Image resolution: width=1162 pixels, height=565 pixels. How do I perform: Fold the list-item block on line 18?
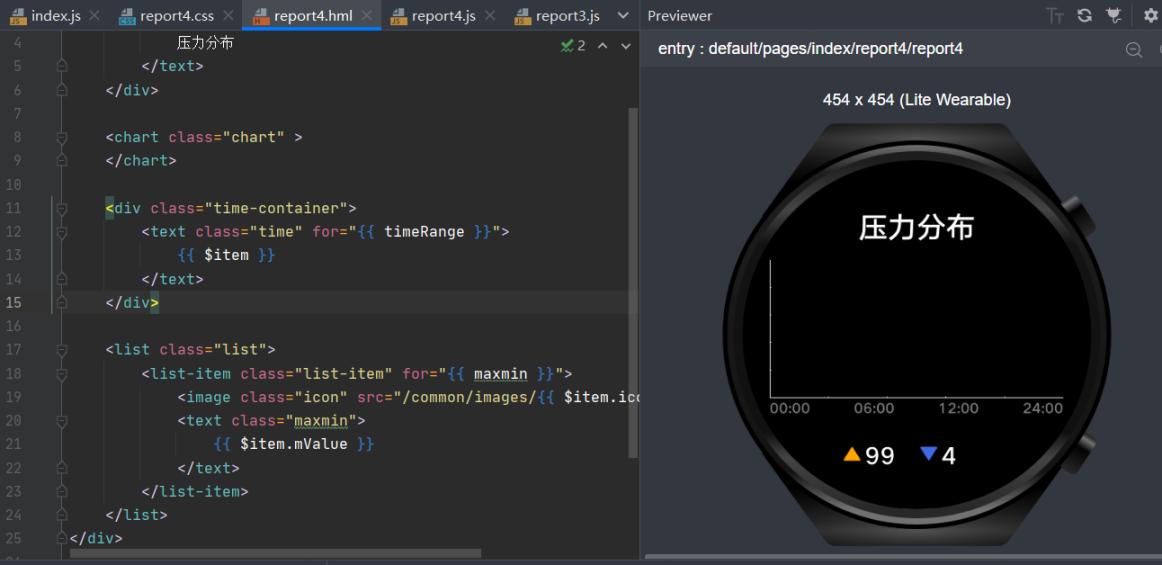62,374
